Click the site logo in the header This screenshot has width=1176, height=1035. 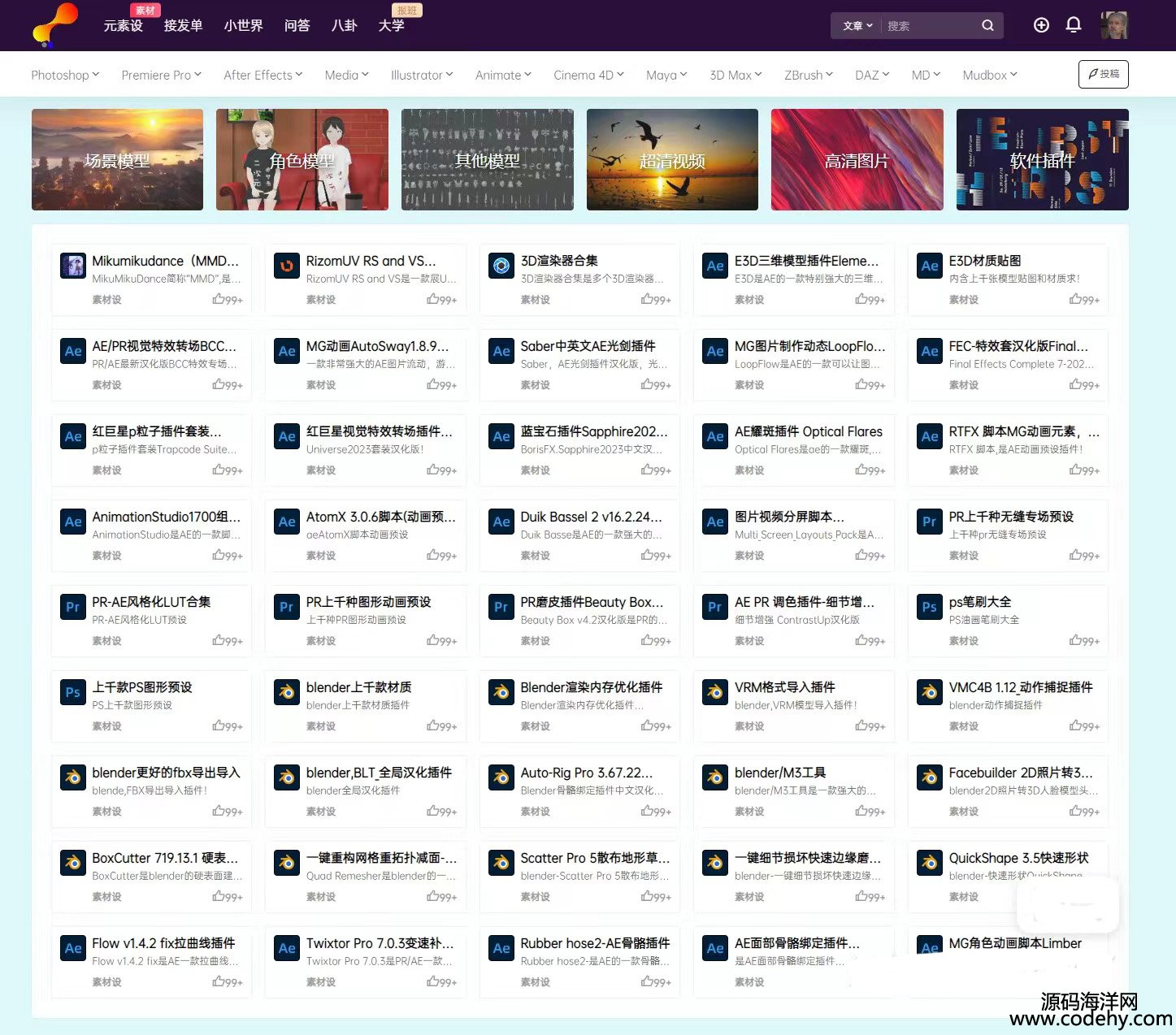point(55,25)
